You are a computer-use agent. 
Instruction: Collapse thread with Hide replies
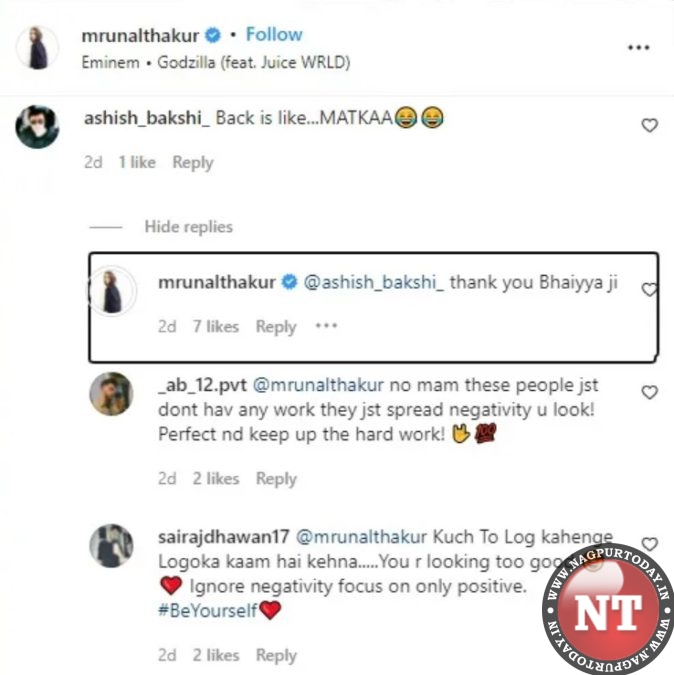point(189,227)
